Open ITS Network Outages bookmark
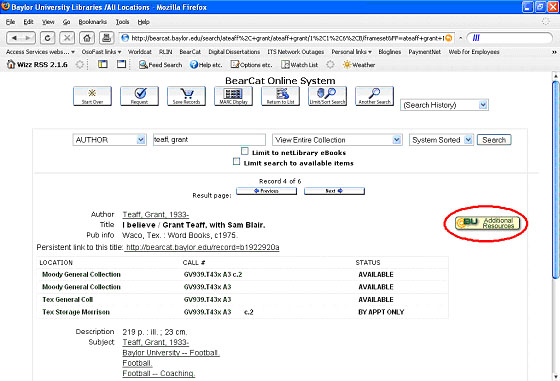This screenshot has width=560, height=381. click(296, 52)
